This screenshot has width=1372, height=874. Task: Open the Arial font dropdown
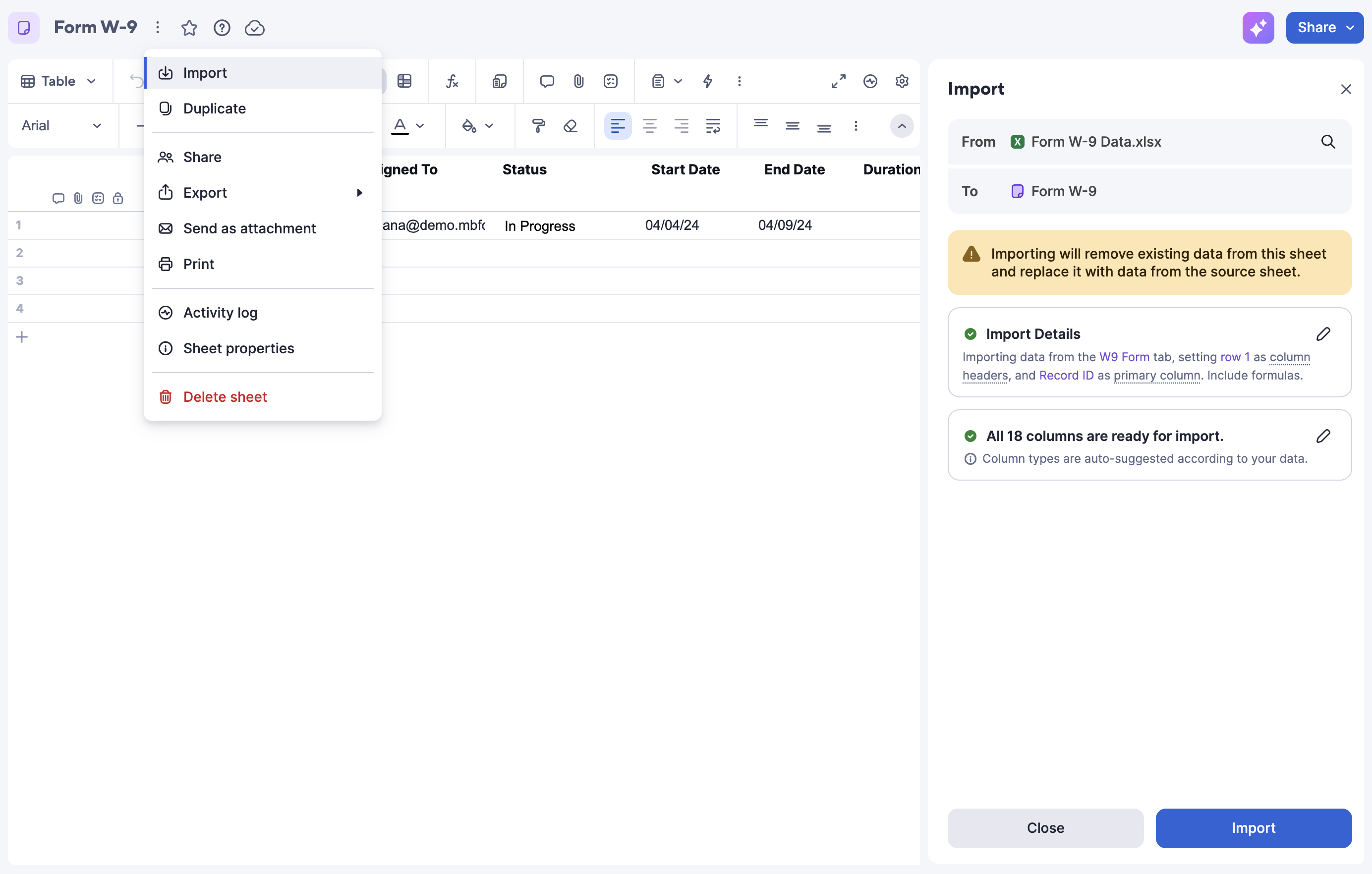click(61, 125)
